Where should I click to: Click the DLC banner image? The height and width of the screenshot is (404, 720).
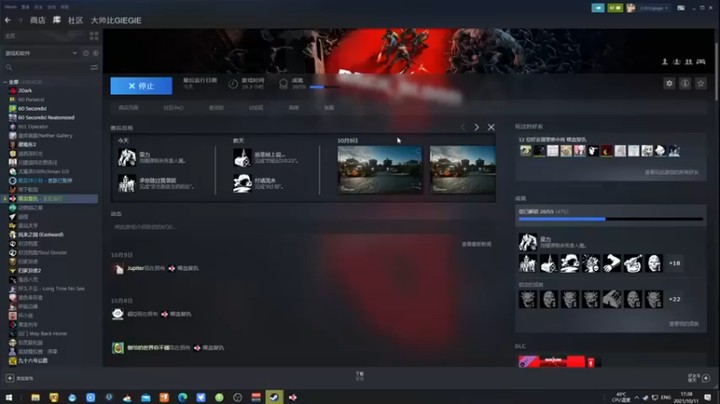[557, 362]
